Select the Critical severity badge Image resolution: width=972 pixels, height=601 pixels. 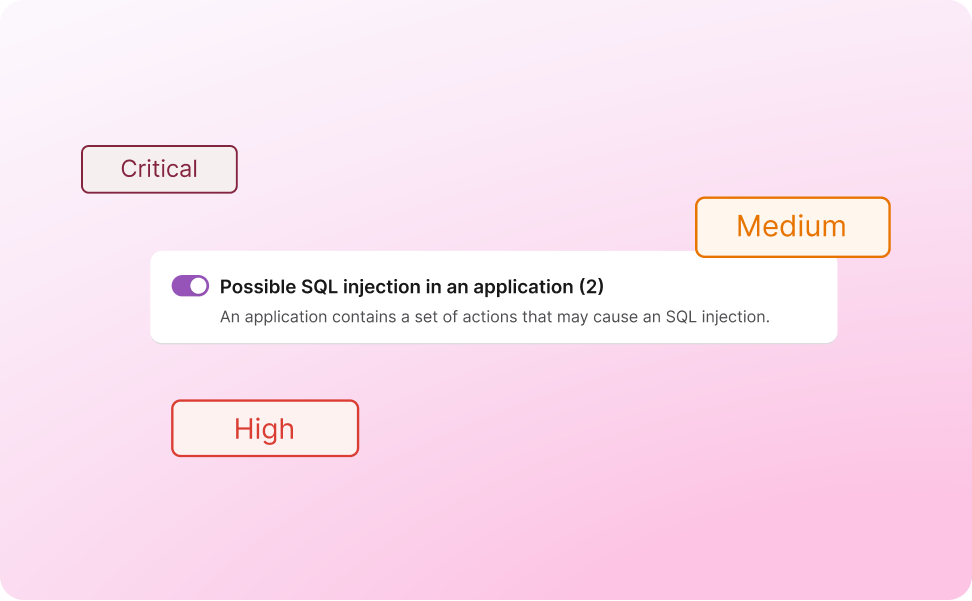(x=158, y=168)
